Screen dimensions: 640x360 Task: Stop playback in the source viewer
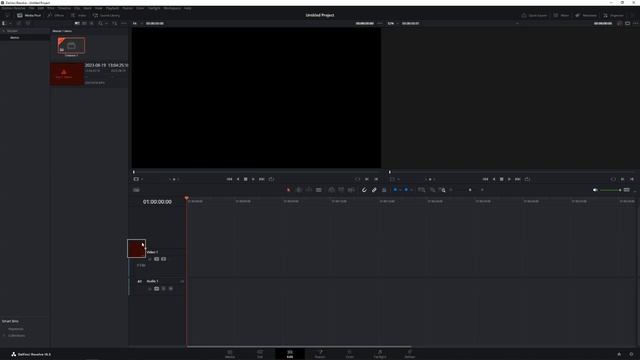point(245,179)
